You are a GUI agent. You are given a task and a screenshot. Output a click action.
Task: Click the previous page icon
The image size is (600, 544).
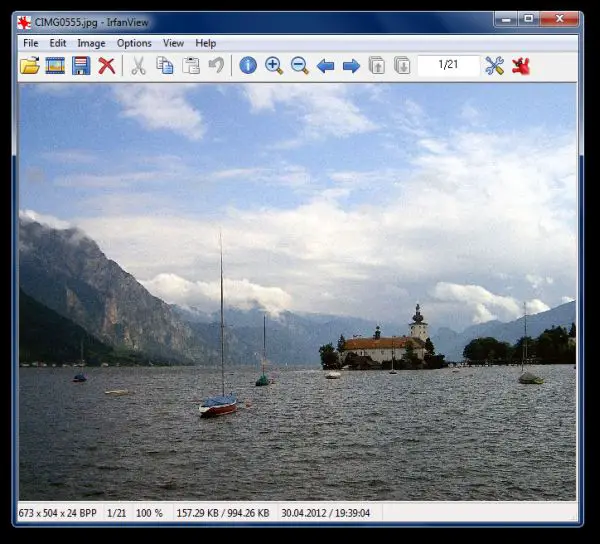(x=377, y=65)
